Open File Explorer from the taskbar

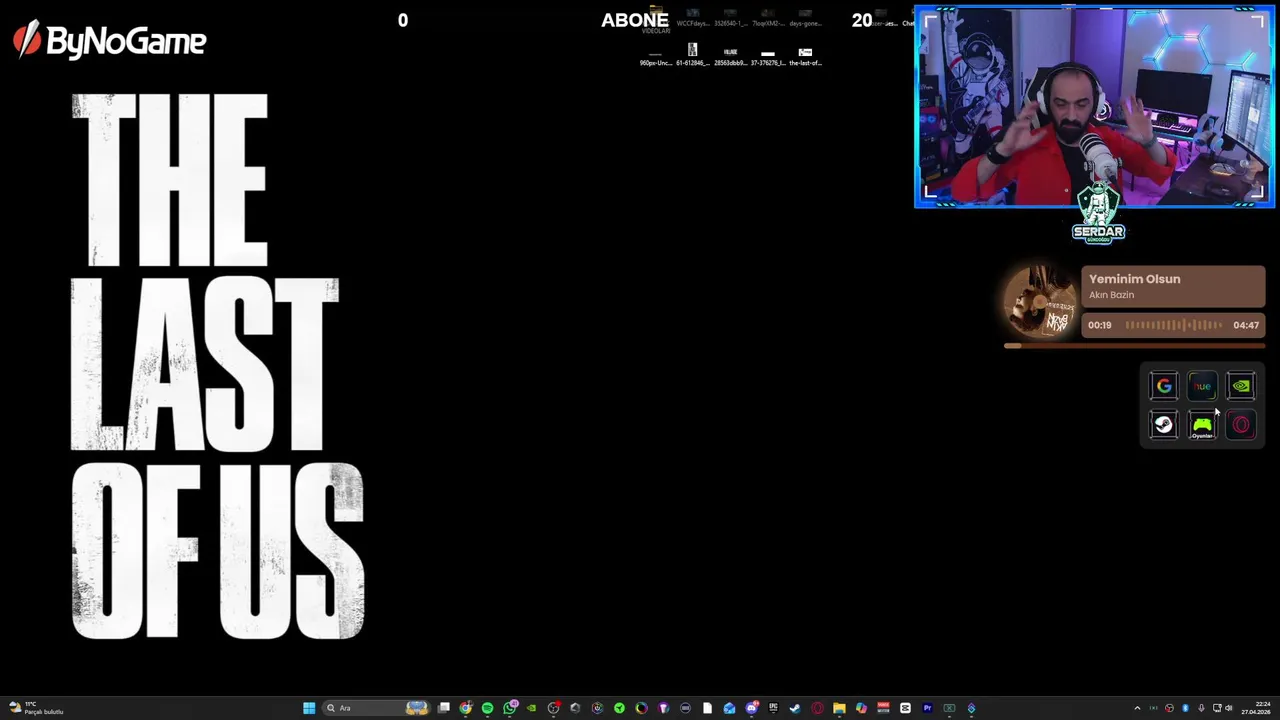[839, 708]
